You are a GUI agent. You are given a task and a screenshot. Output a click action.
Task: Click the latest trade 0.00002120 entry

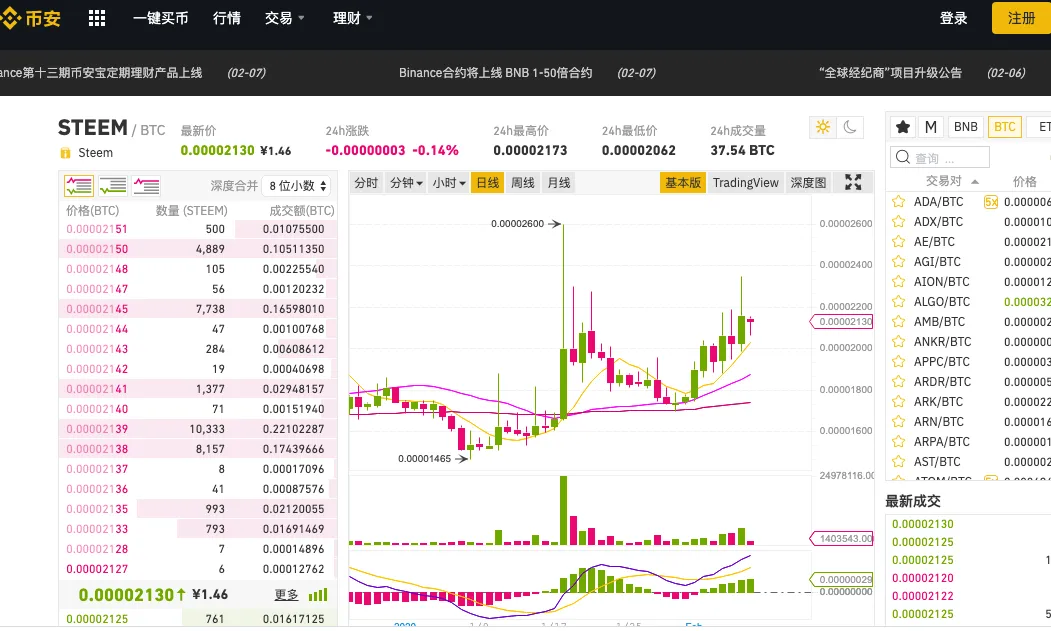(x=923, y=578)
